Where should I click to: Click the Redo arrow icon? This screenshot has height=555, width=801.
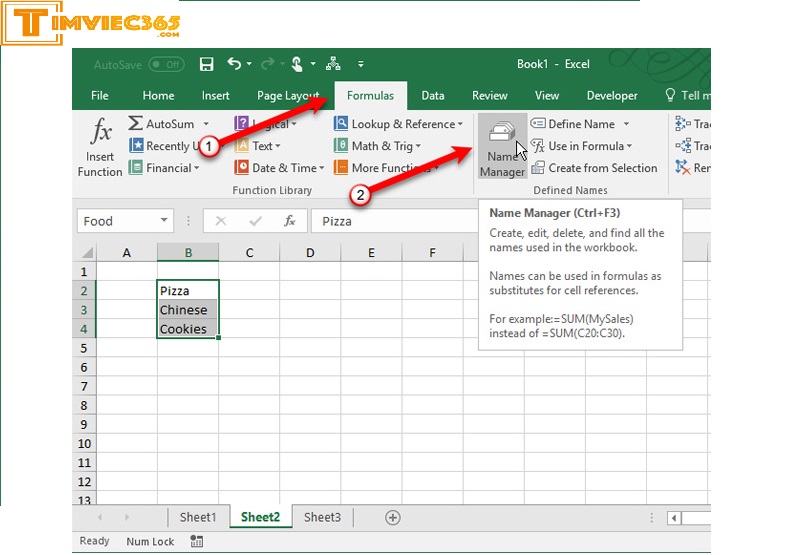tap(267, 64)
